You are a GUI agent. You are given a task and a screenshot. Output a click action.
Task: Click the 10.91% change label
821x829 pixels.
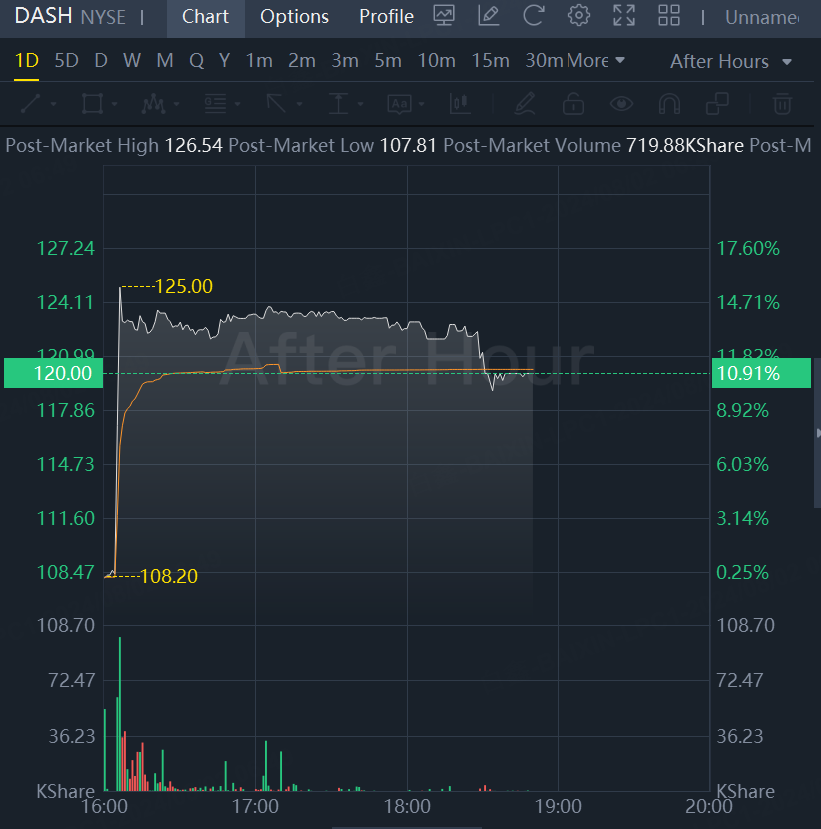coord(761,373)
